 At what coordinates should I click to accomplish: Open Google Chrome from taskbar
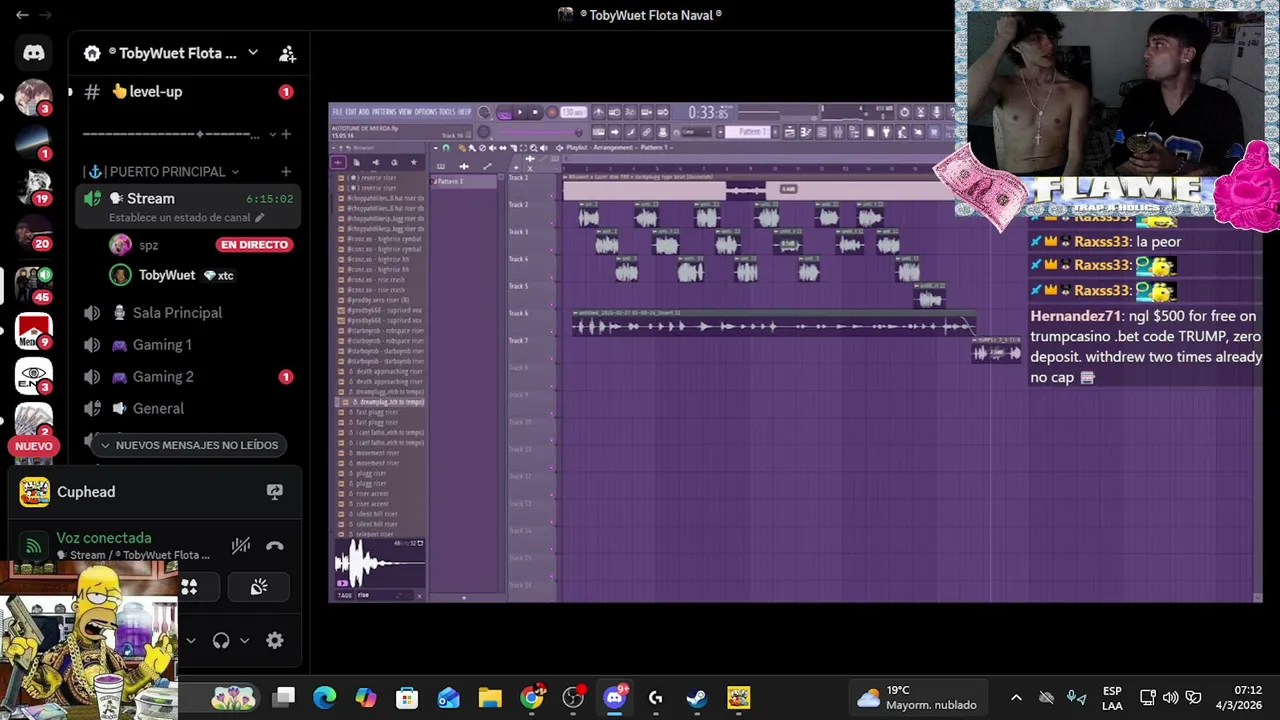tap(532, 697)
